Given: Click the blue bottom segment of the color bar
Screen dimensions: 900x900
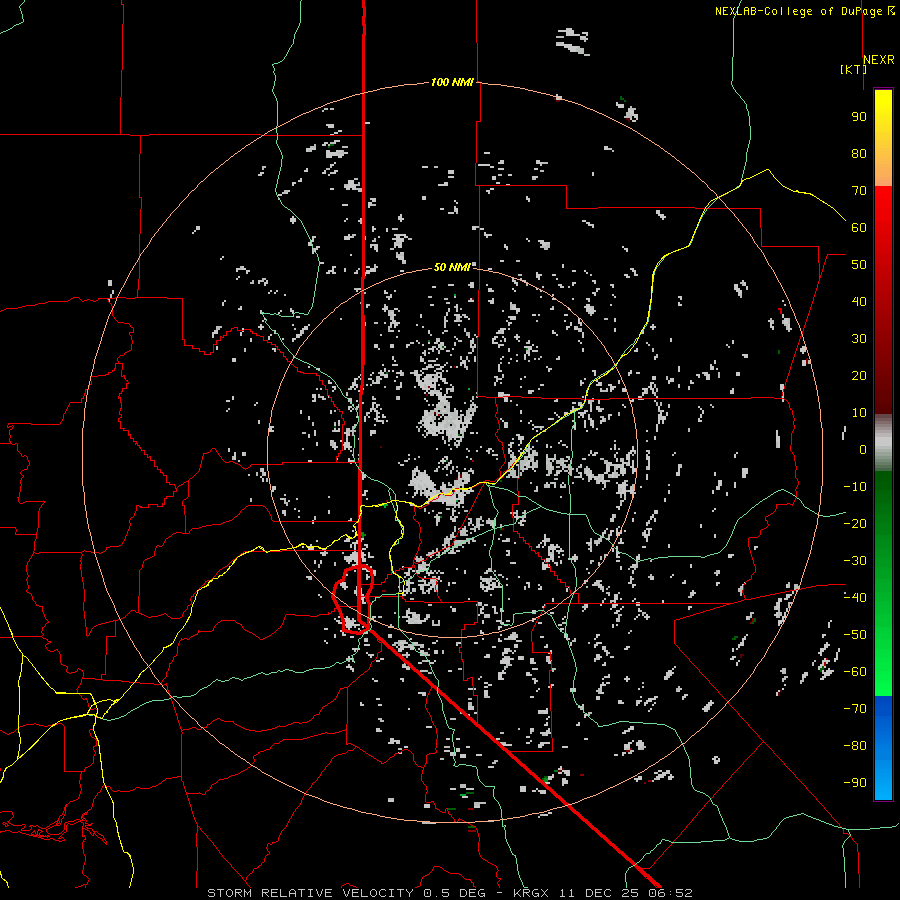Looking at the screenshot, I should (x=883, y=748).
